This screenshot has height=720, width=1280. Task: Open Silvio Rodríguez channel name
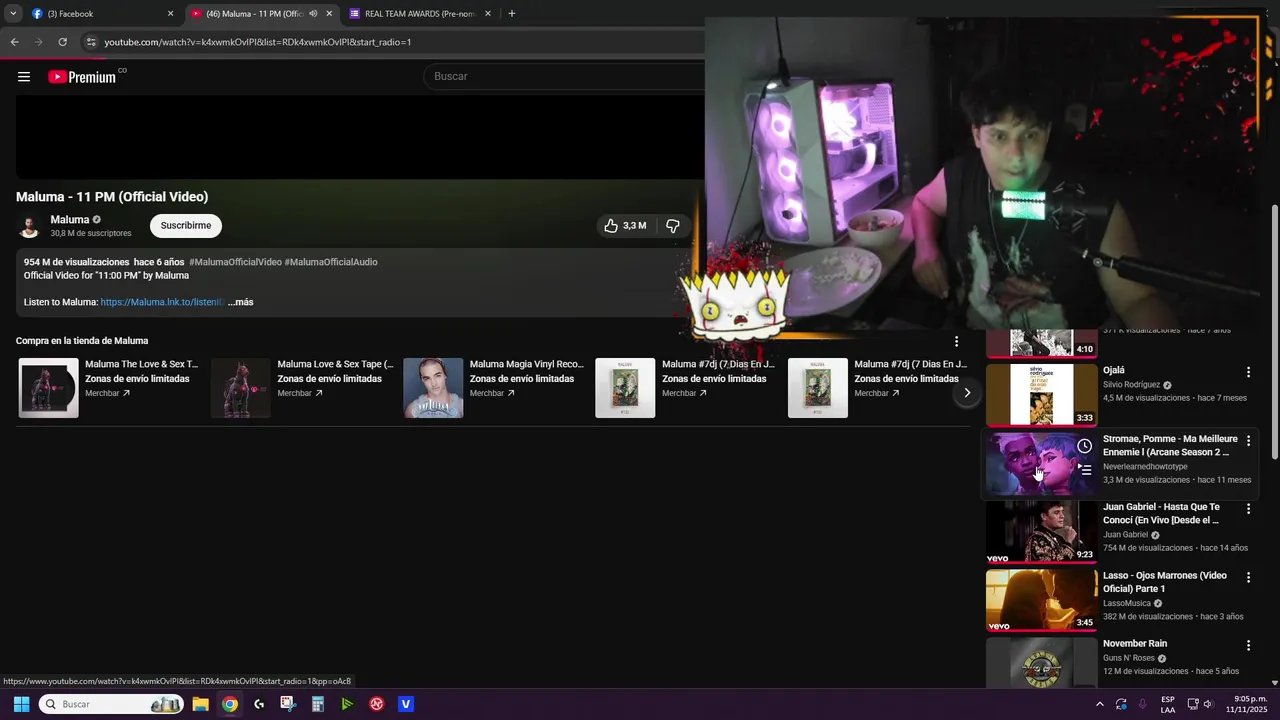tap(1132, 385)
